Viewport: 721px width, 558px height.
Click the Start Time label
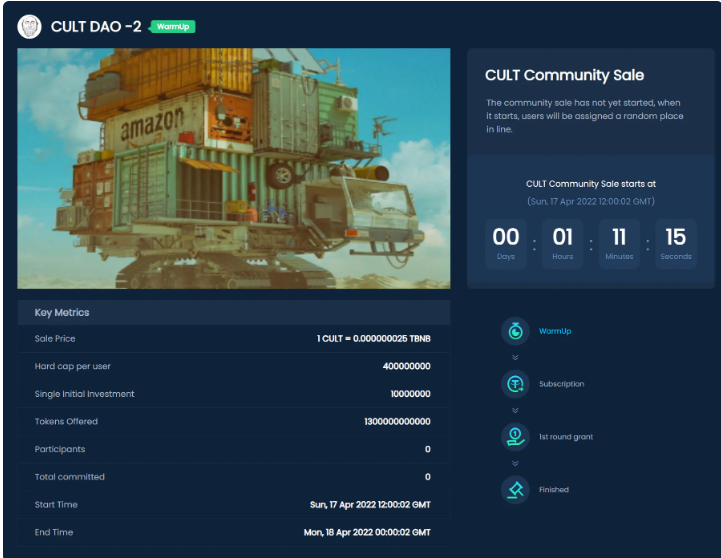[x=56, y=504]
